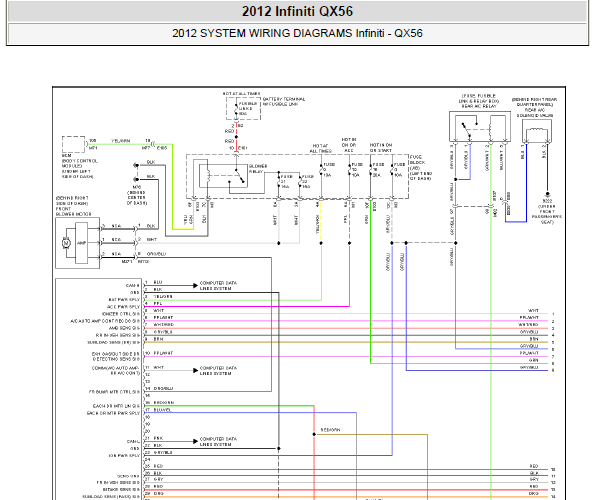The height and width of the screenshot is (500, 600).
Task: Click the FUSE BLOCK (J/B) label
Action: (421, 168)
